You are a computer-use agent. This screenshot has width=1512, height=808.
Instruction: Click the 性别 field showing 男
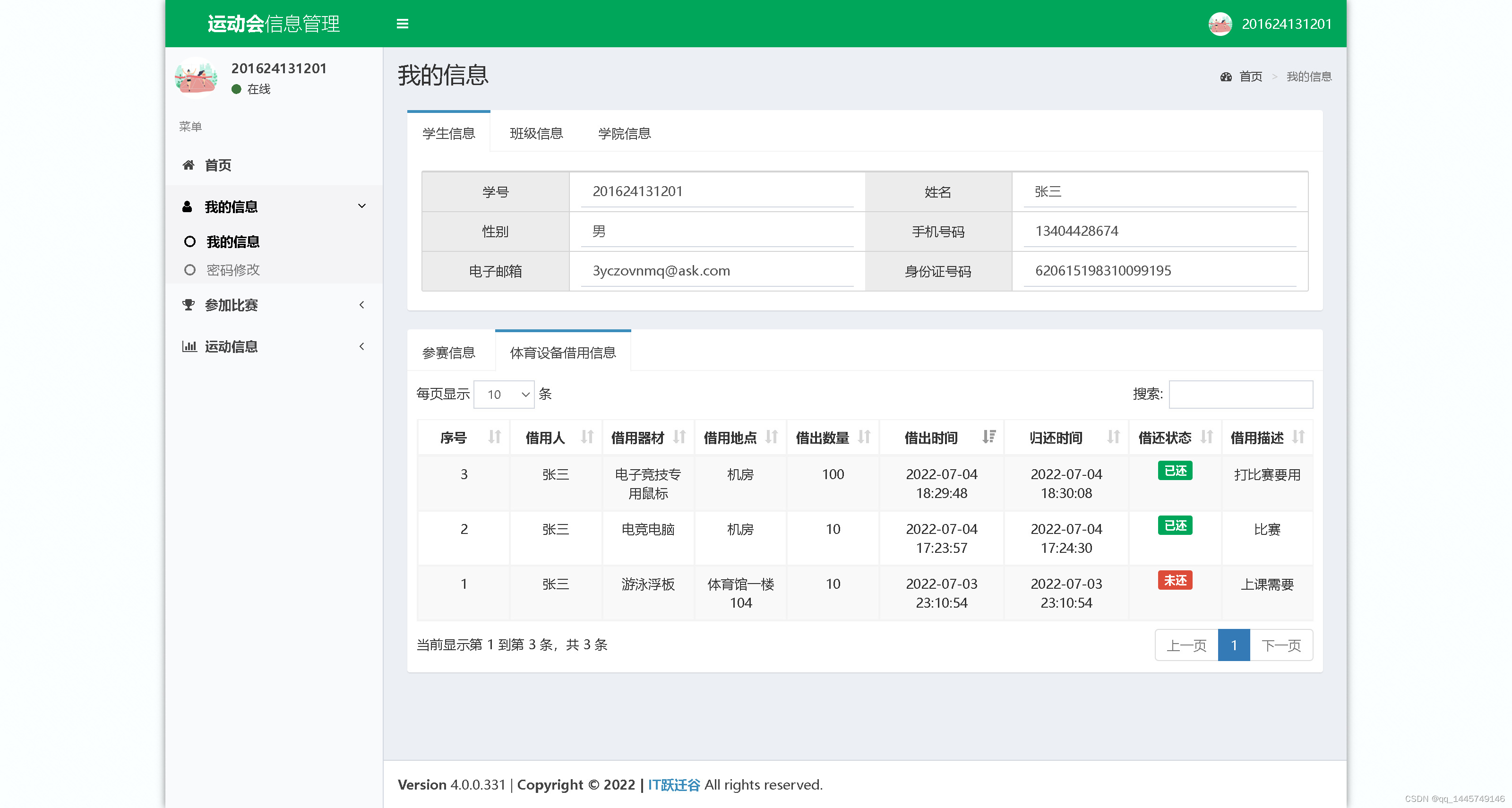[x=717, y=232]
